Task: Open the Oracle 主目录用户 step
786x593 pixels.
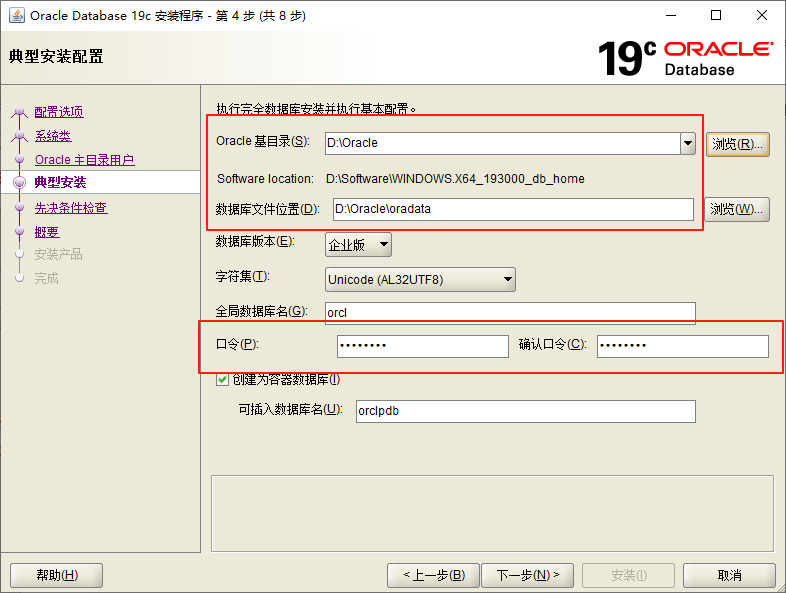Action: (x=84, y=160)
